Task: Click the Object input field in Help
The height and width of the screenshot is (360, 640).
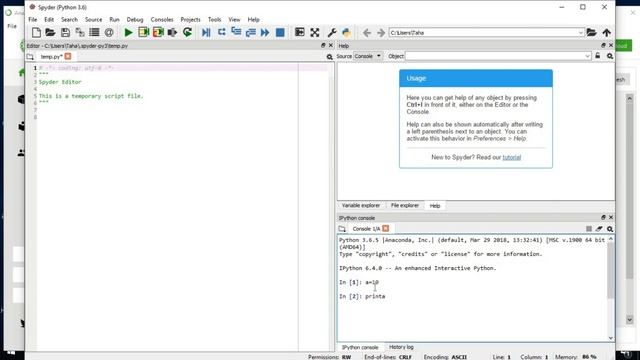Action: pos(495,56)
